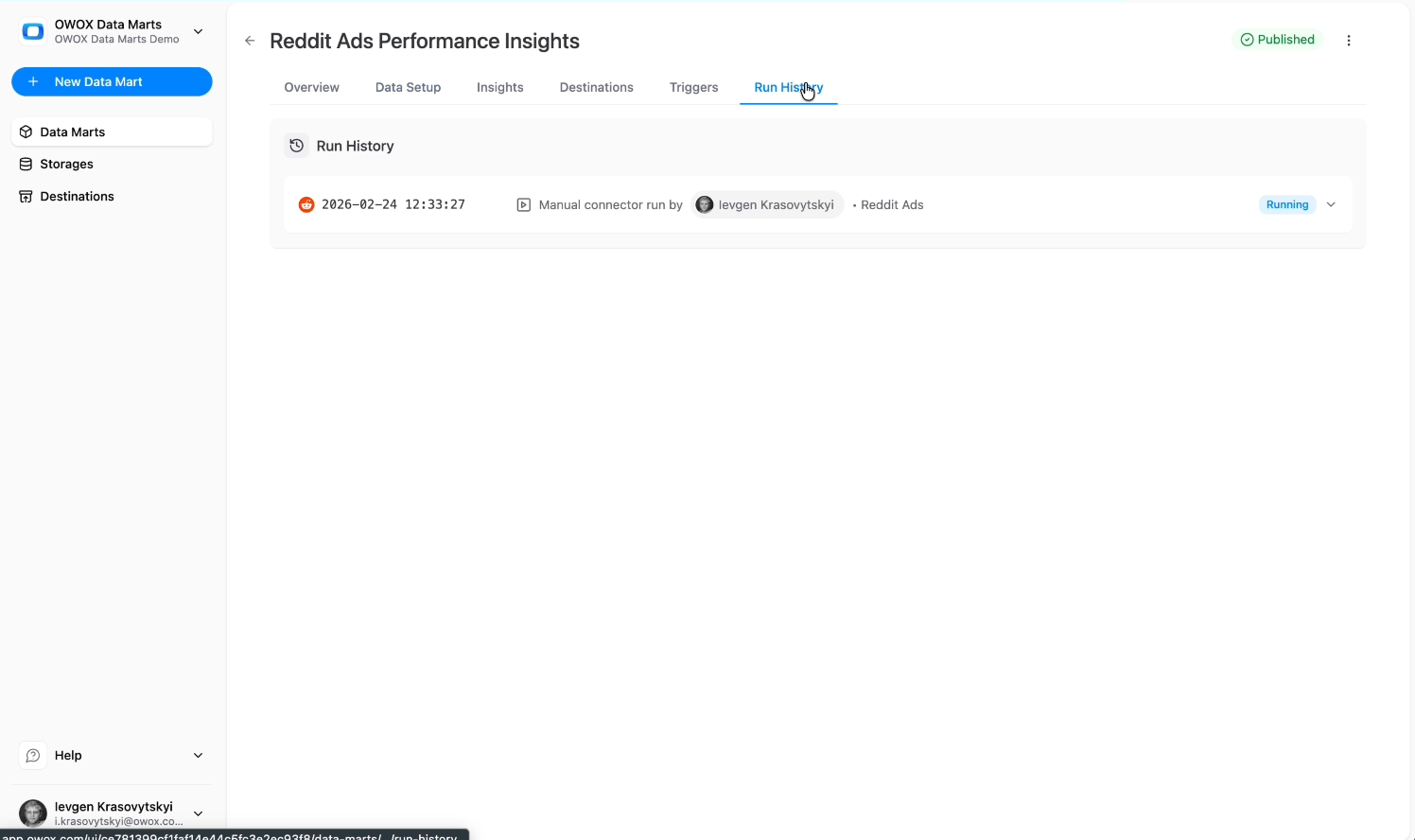Screen dimensions: 1415x840
Task: Click the Run History clock icon
Action: point(297,146)
